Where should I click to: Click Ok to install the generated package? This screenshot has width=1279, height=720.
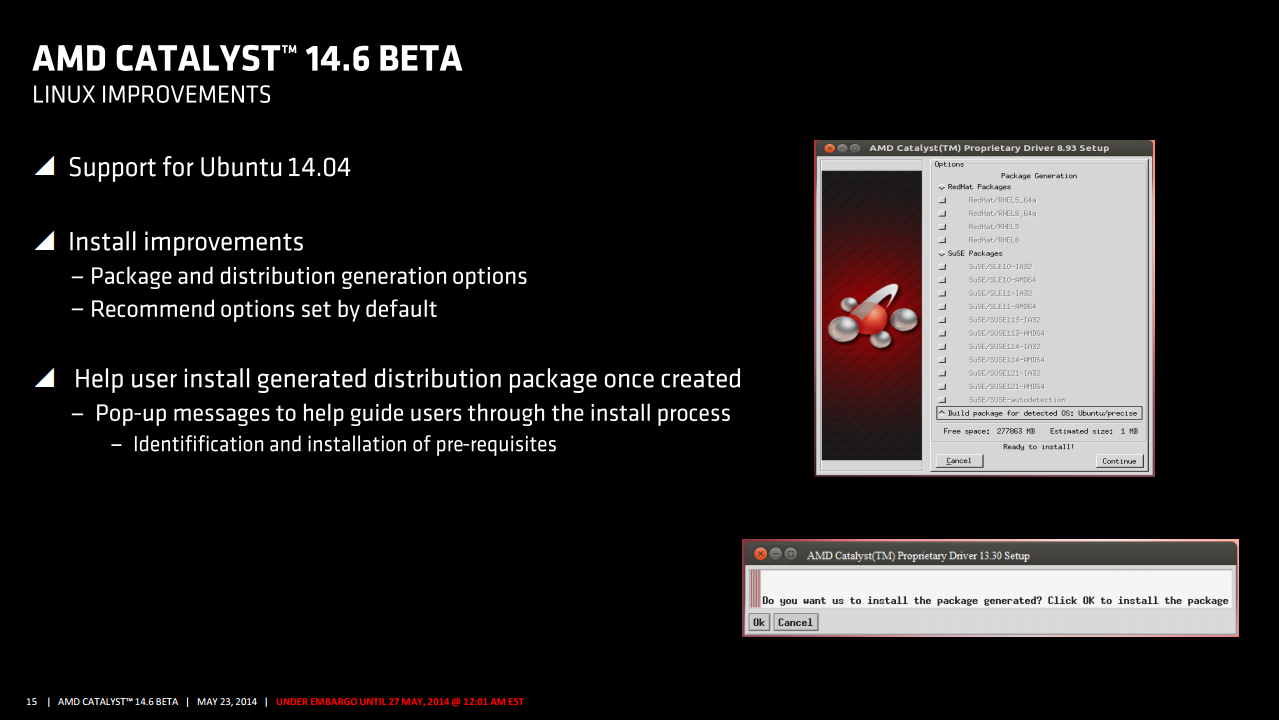[x=759, y=622]
